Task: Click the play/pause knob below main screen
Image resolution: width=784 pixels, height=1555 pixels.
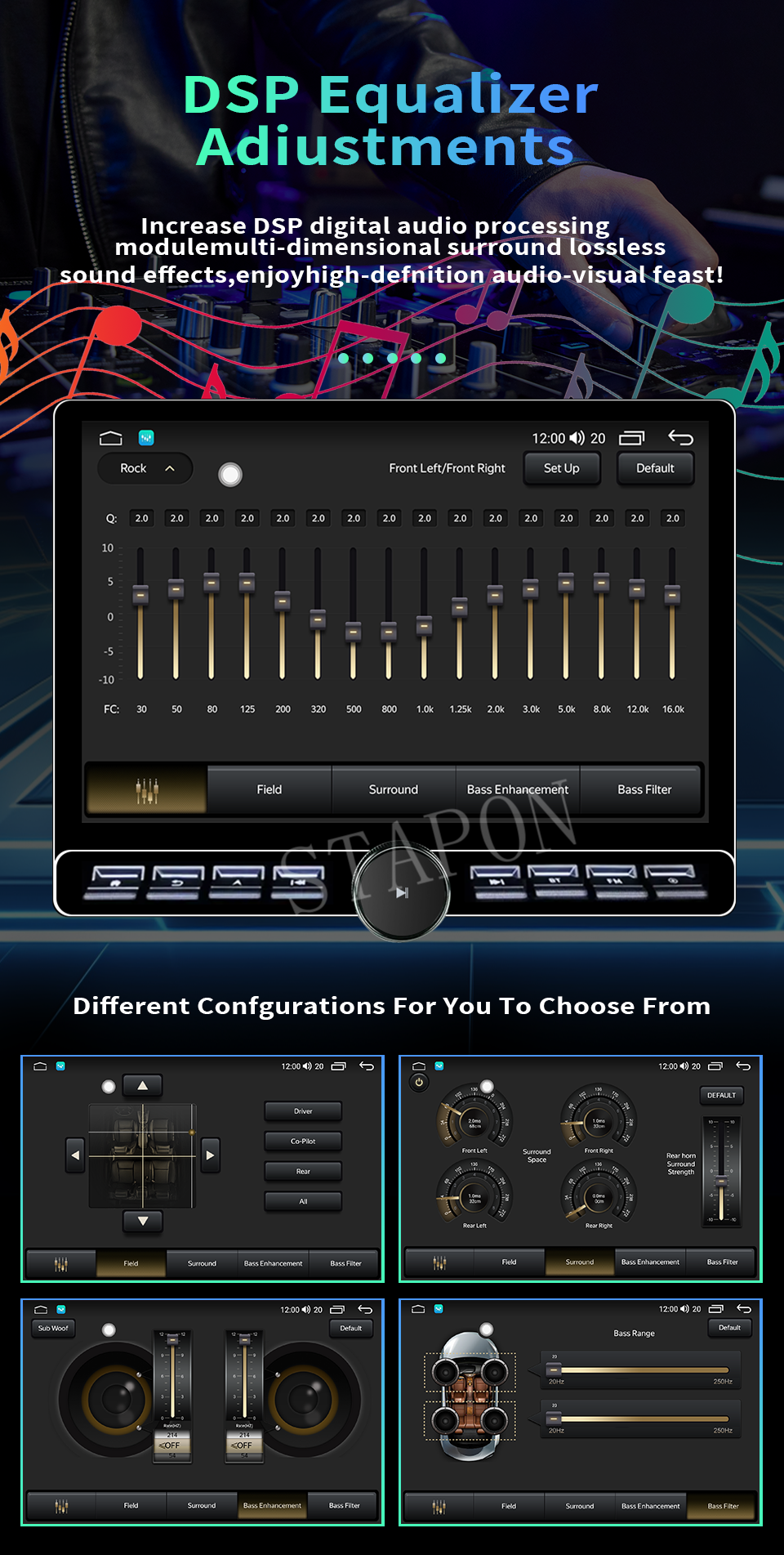Action: tap(402, 892)
